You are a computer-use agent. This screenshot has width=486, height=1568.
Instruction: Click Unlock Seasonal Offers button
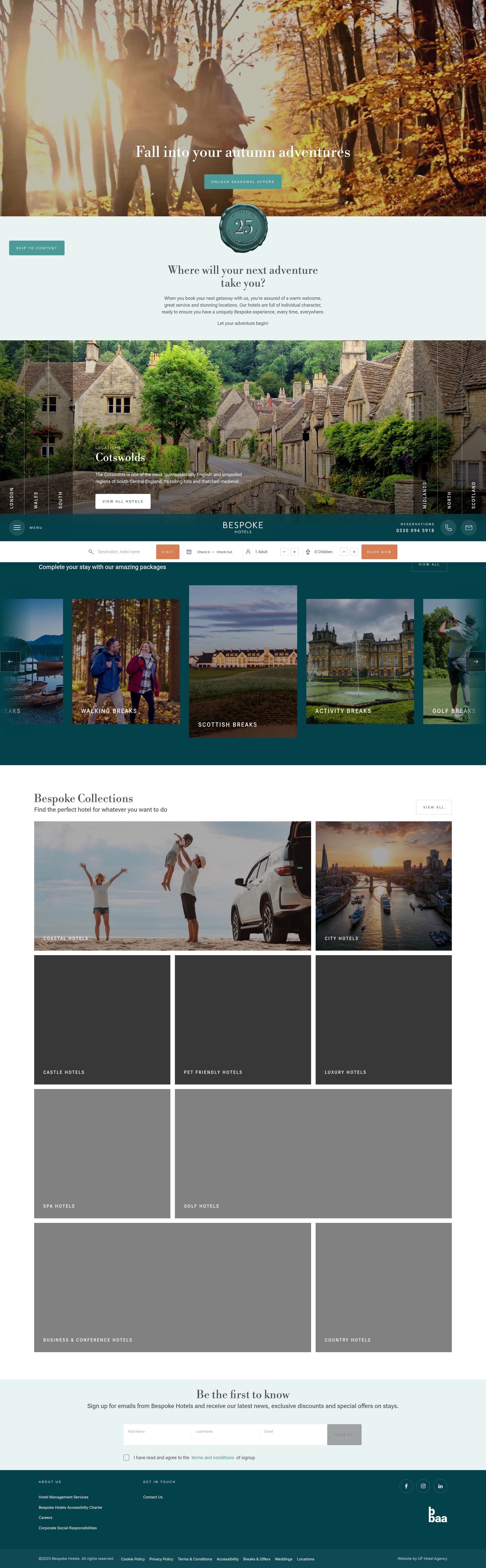point(243,181)
